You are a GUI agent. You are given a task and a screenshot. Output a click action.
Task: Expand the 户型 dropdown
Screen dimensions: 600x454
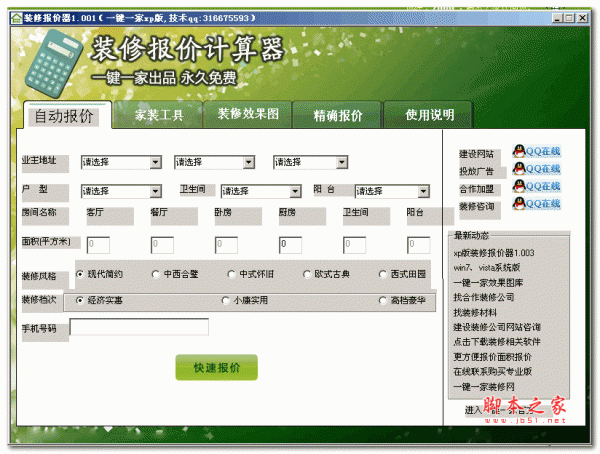point(121,191)
